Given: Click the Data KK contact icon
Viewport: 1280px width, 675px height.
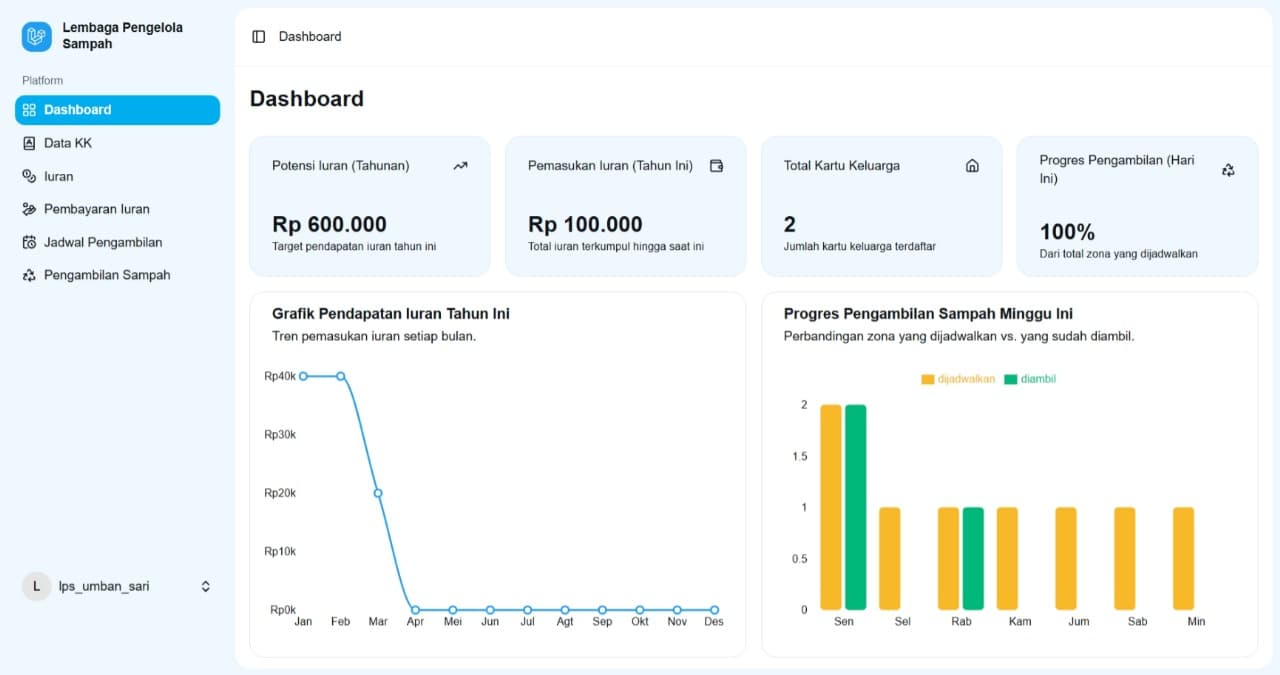Looking at the screenshot, I should point(29,143).
